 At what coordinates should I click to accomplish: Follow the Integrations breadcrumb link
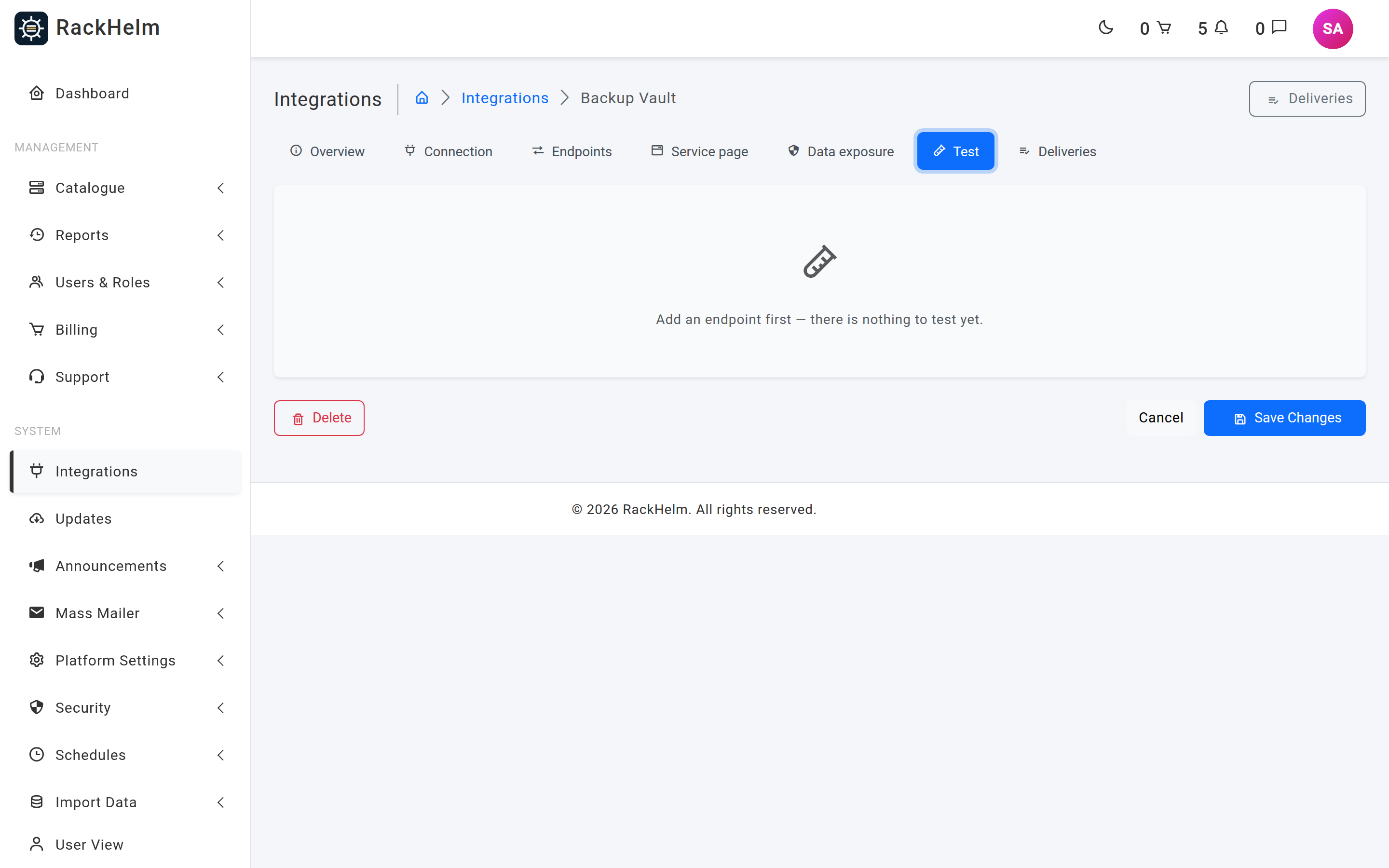click(x=504, y=98)
